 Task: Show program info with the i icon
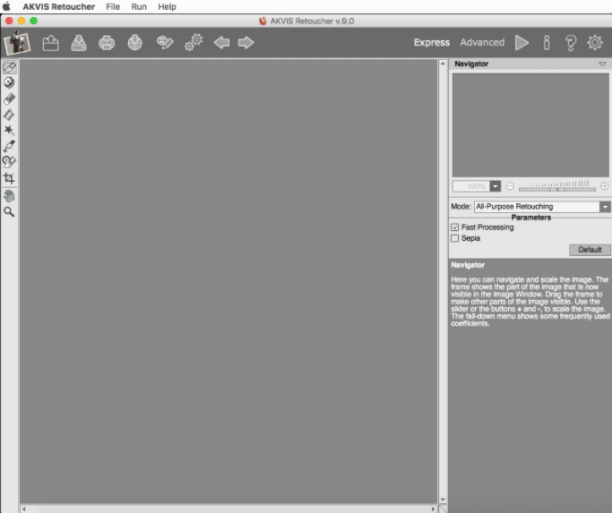click(546, 43)
